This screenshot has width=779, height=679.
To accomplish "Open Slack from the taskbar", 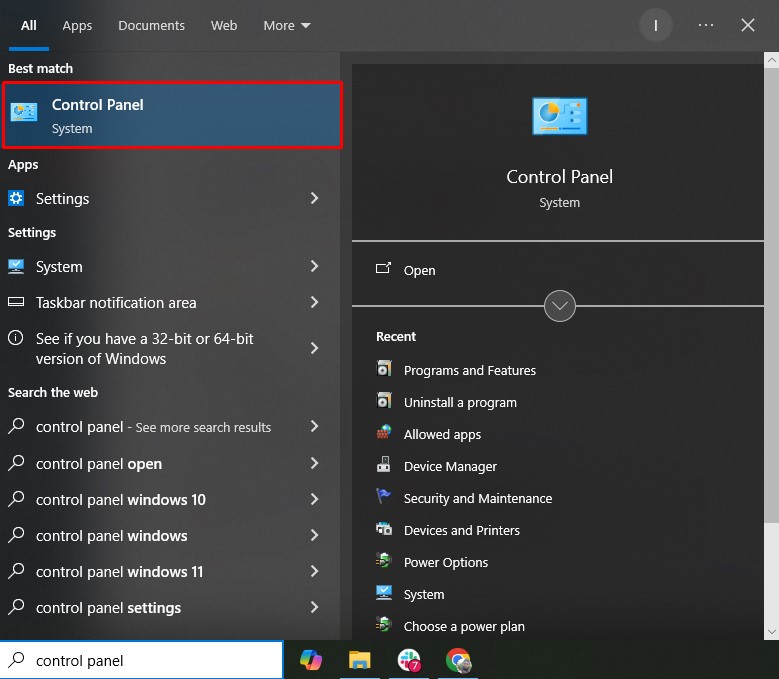I will pos(409,660).
